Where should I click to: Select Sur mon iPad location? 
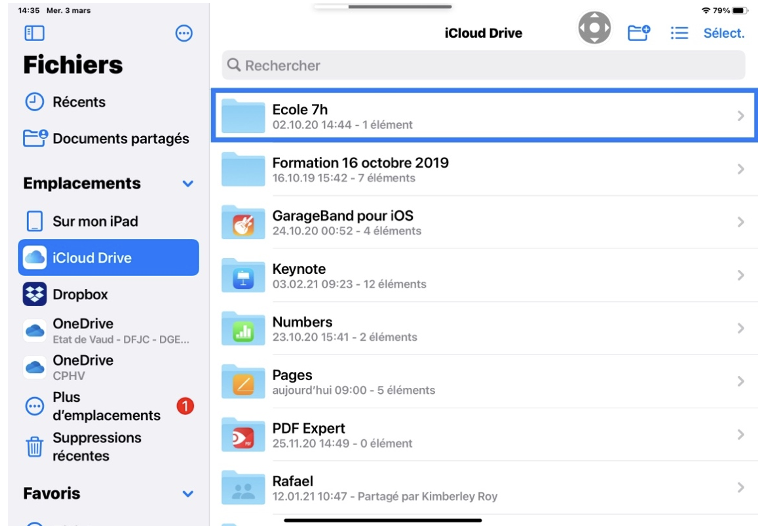point(108,221)
